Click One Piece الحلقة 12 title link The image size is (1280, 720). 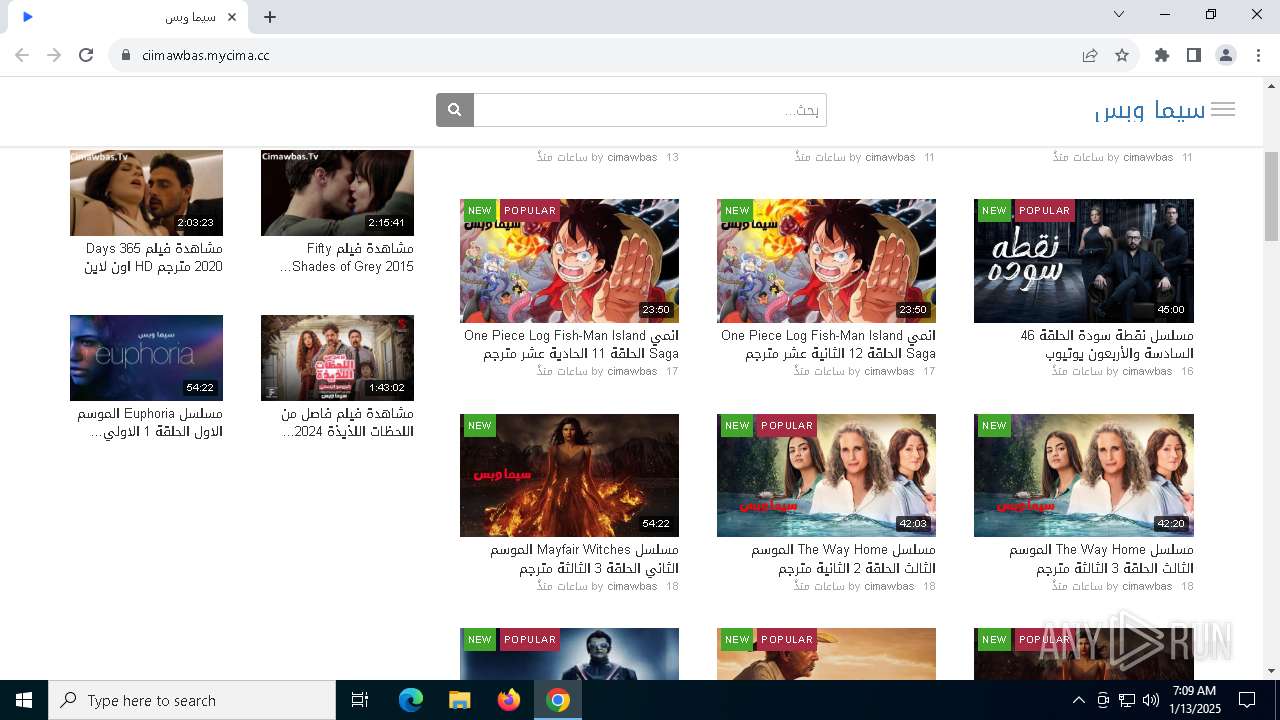point(828,344)
